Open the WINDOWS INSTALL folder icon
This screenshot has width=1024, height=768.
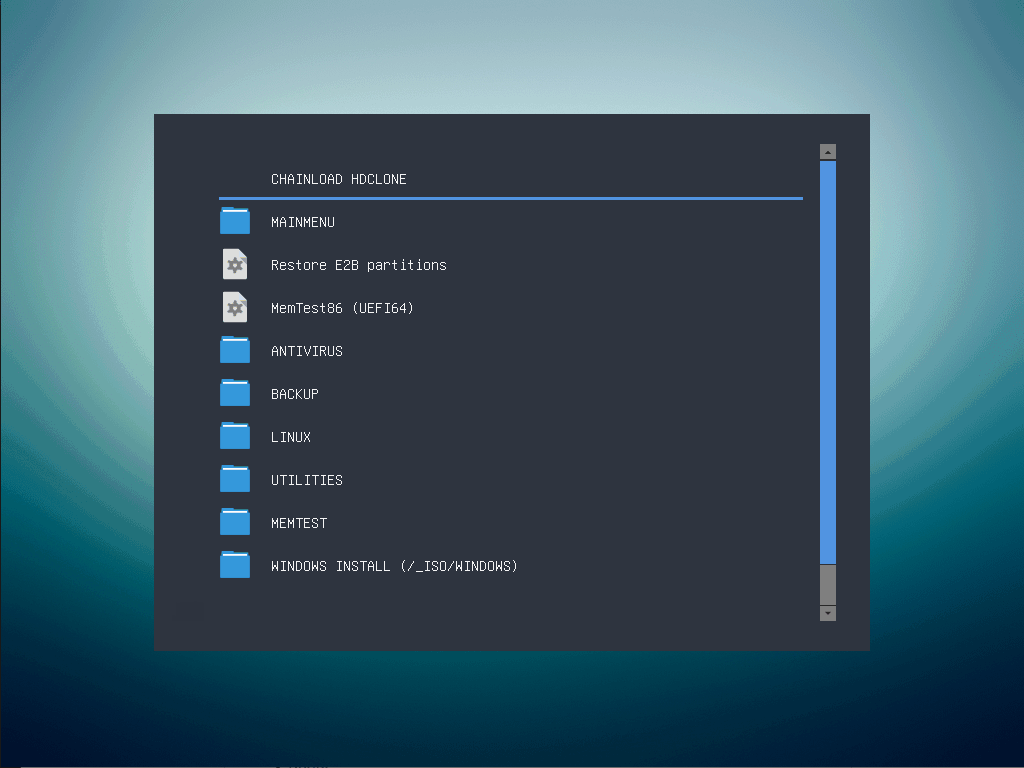[x=234, y=565]
